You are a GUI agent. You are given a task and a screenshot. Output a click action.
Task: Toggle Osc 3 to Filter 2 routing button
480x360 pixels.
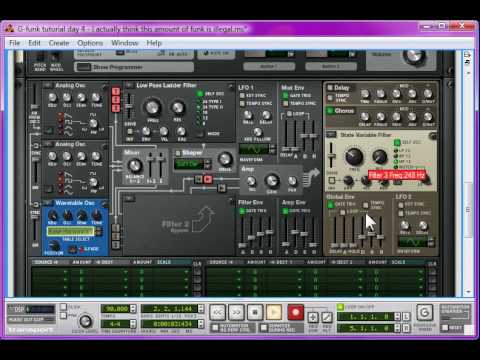116,245
